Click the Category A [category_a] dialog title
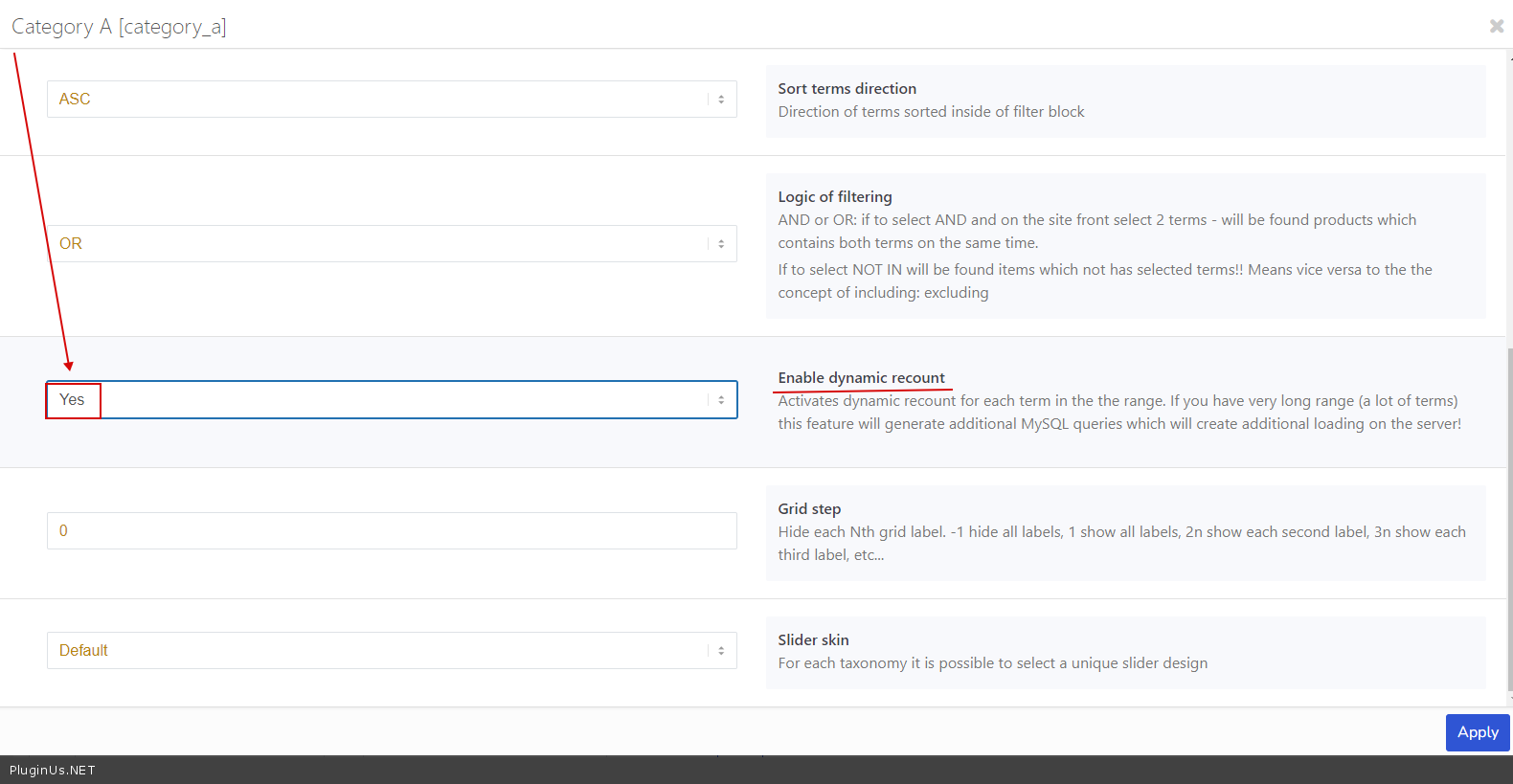This screenshot has height=784, width=1513. coord(119,27)
